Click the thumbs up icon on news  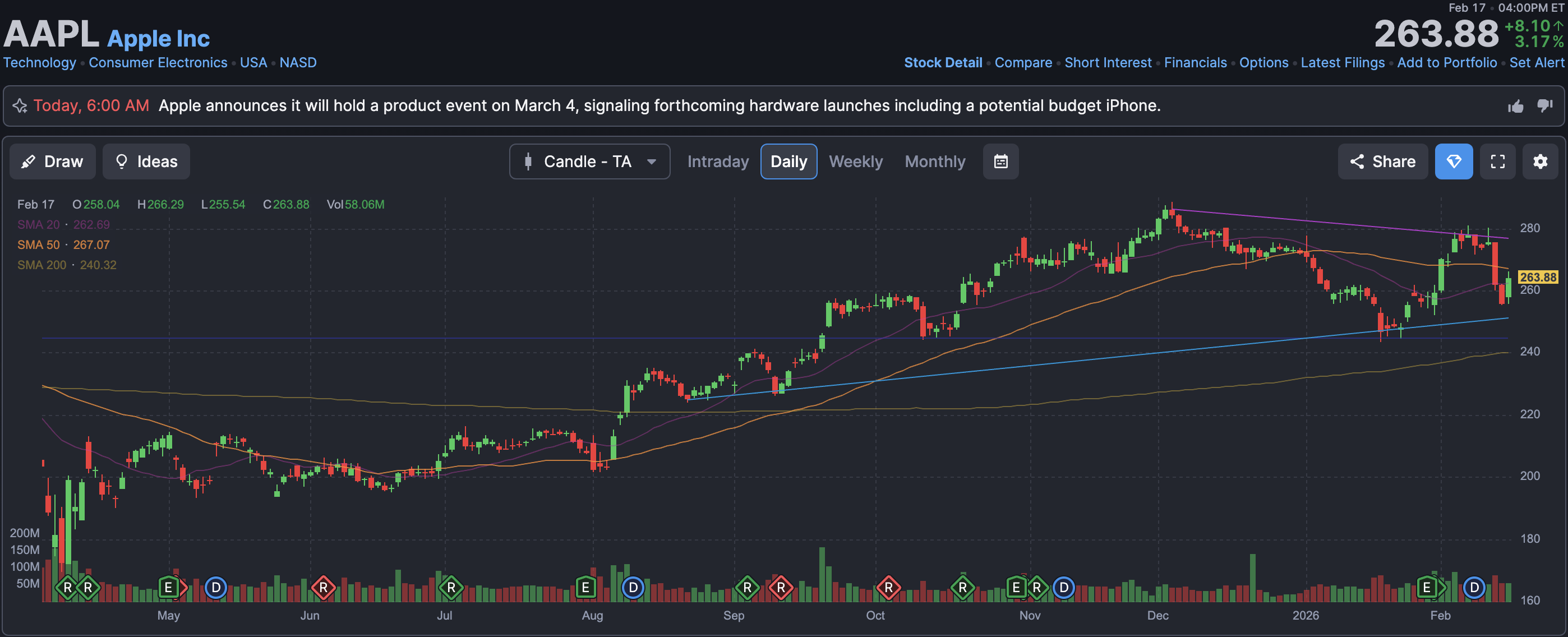coord(1516,107)
